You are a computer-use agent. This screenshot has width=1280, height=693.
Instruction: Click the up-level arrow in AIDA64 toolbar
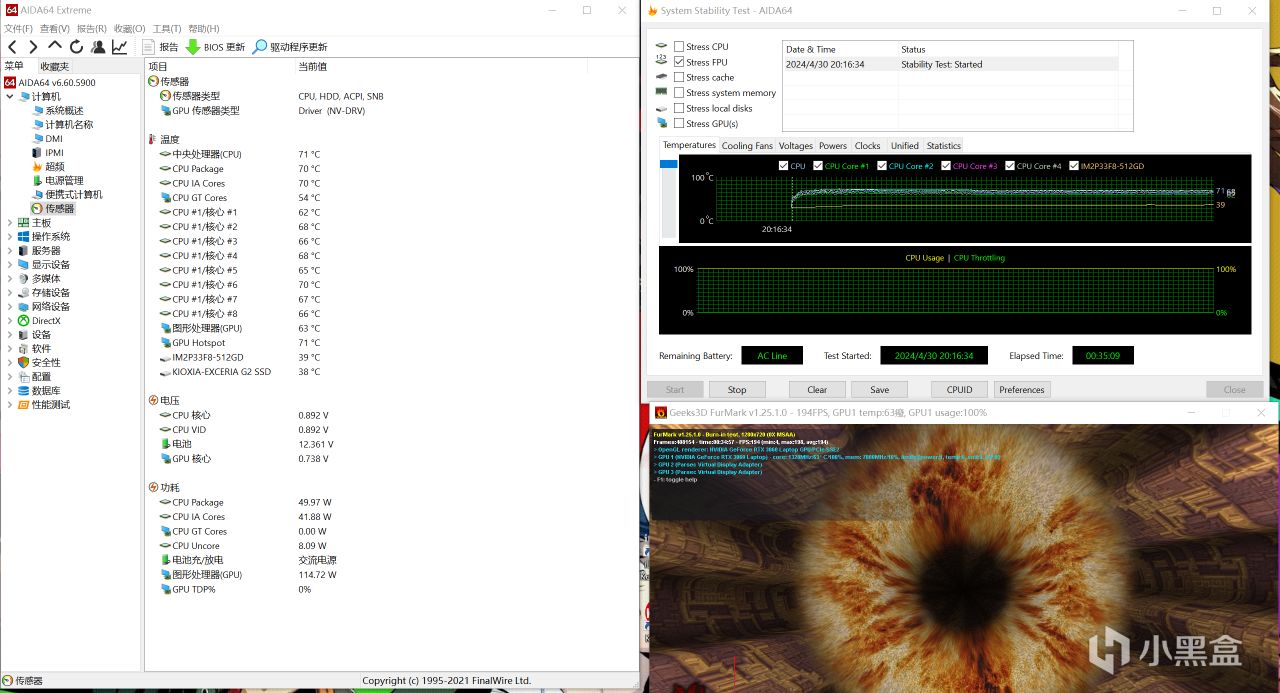(55, 46)
